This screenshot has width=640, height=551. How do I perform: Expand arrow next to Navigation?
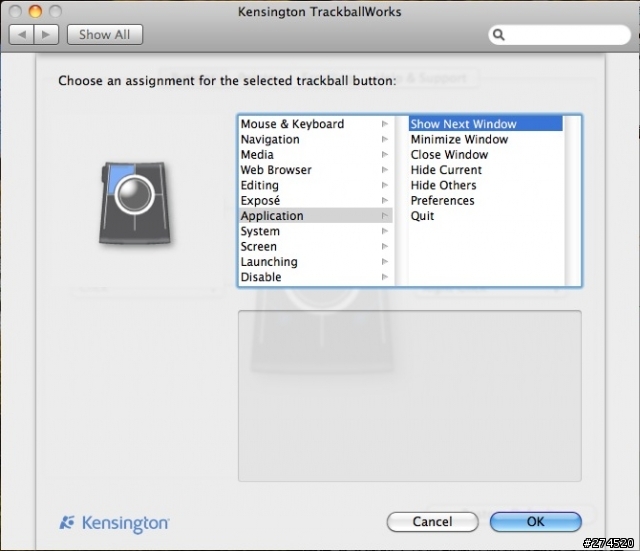click(384, 139)
